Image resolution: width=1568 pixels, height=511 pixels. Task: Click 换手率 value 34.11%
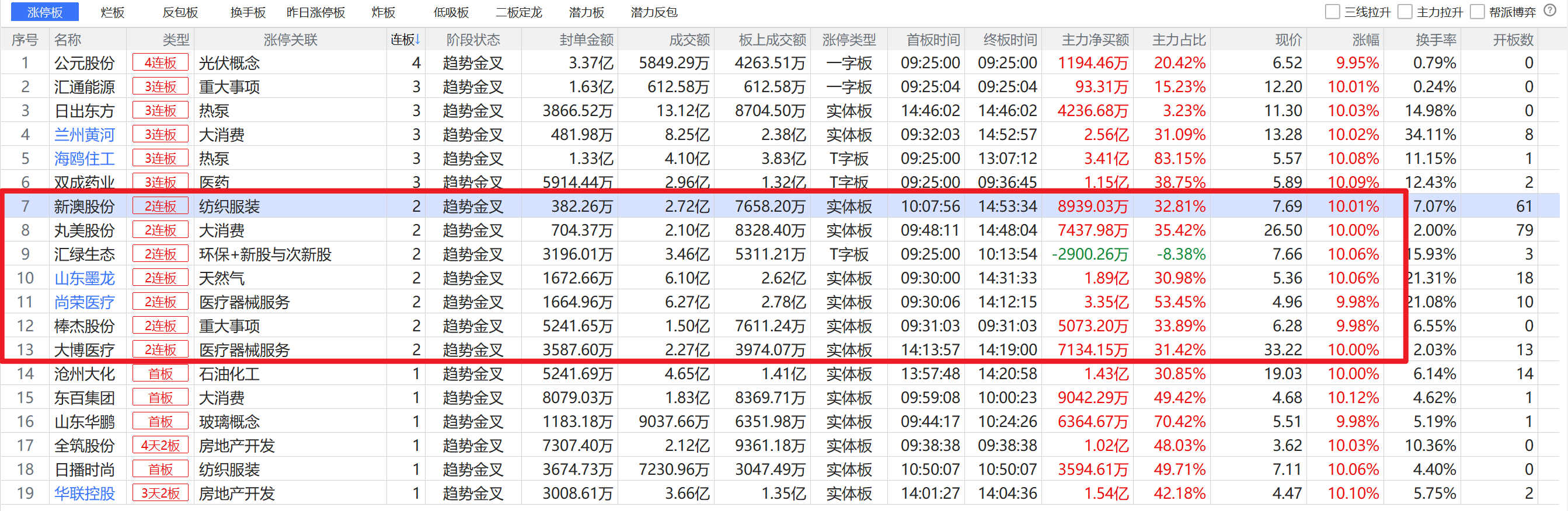click(x=1430, y=134)
